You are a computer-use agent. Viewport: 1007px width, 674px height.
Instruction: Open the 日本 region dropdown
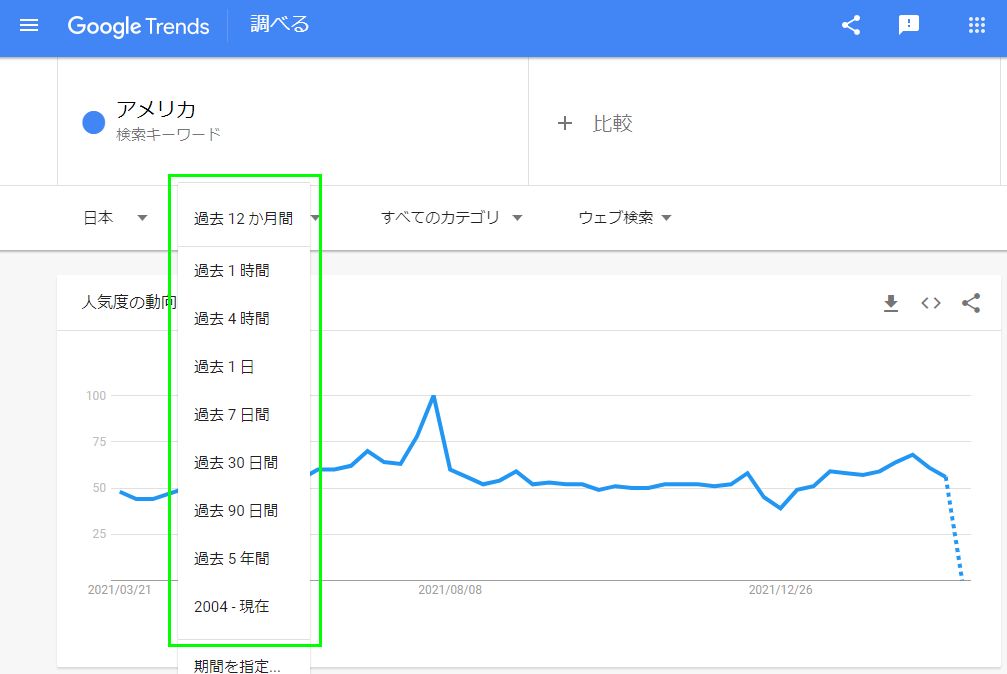pos(115,218)
